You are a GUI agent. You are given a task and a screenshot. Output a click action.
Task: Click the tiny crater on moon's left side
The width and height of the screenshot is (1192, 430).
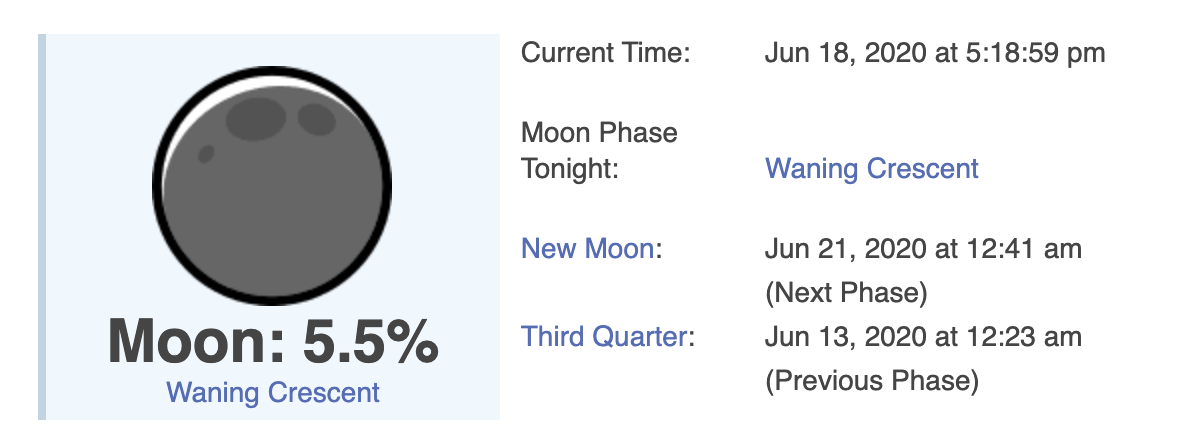206,154
